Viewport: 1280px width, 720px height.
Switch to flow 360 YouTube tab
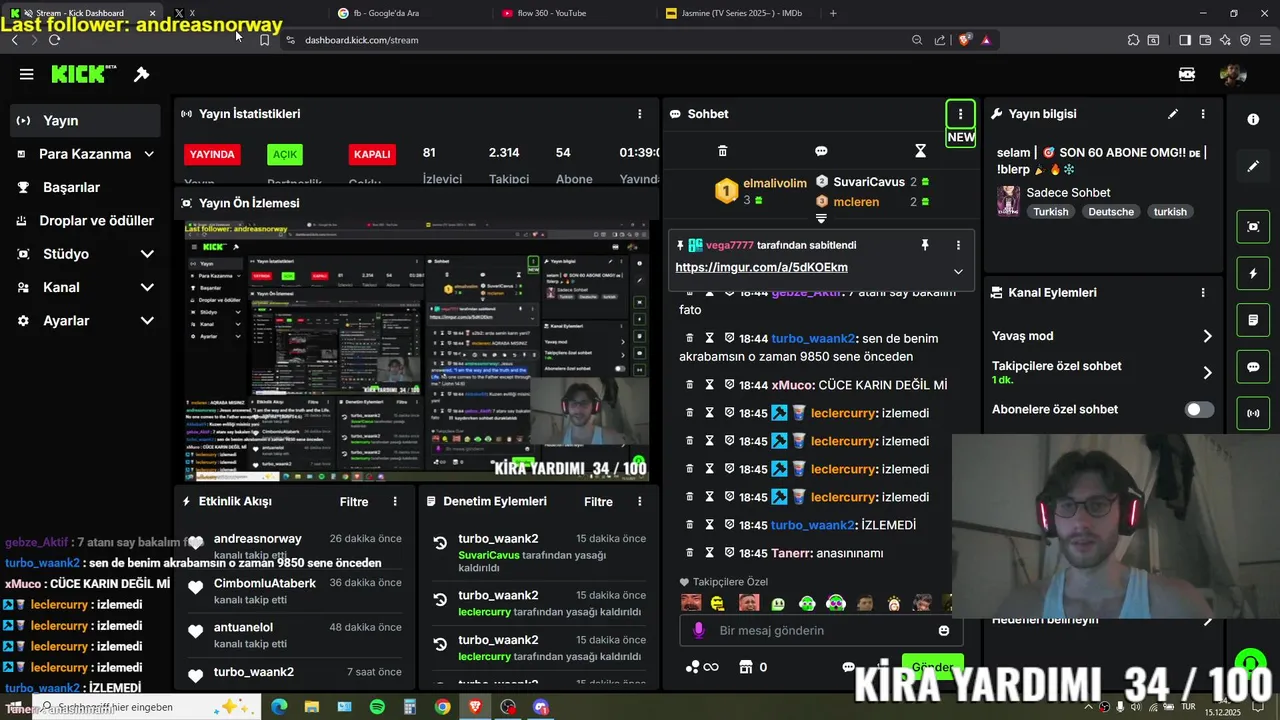click(x=573, y=13)
